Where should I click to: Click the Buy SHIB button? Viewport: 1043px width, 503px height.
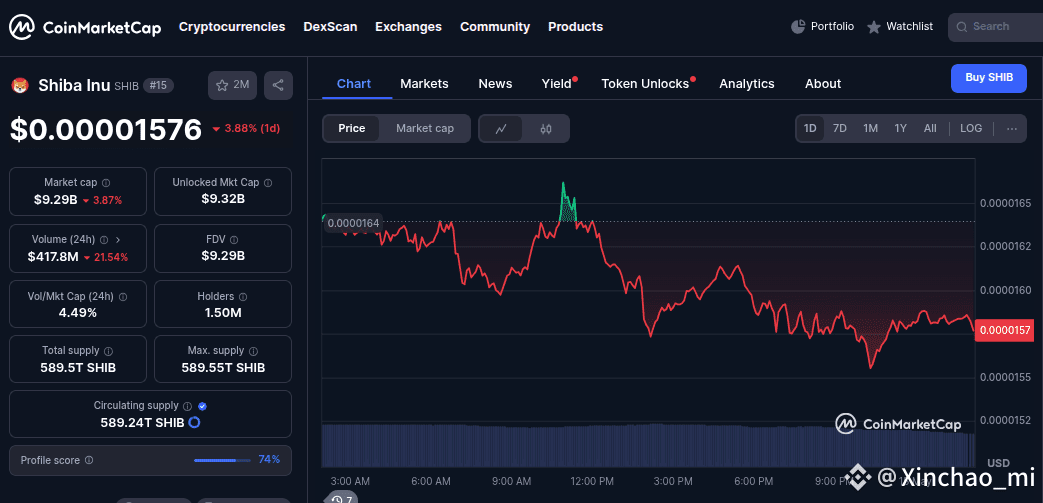pyautogui.click(x=989, y=78)
